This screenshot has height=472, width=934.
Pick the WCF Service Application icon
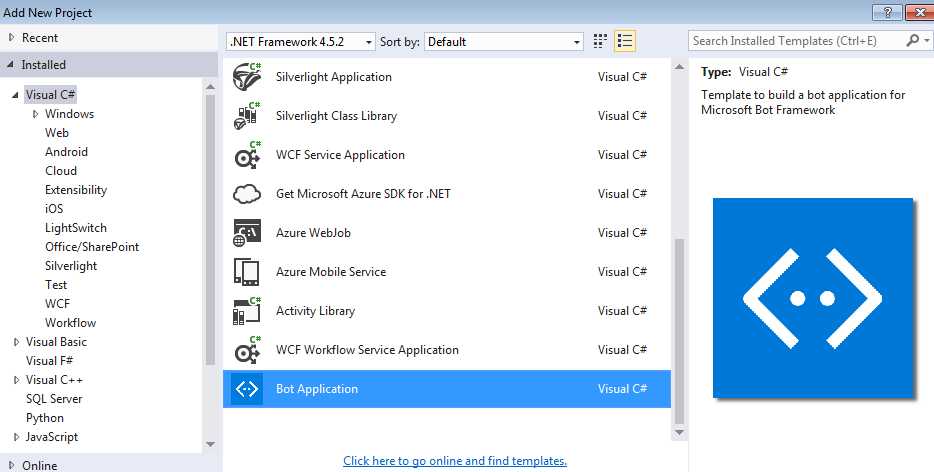click(247, 155)
